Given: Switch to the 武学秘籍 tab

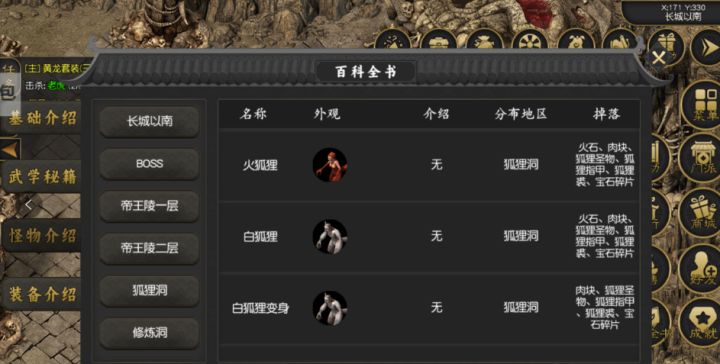Looking at the screenshot, I should point(42,177).
